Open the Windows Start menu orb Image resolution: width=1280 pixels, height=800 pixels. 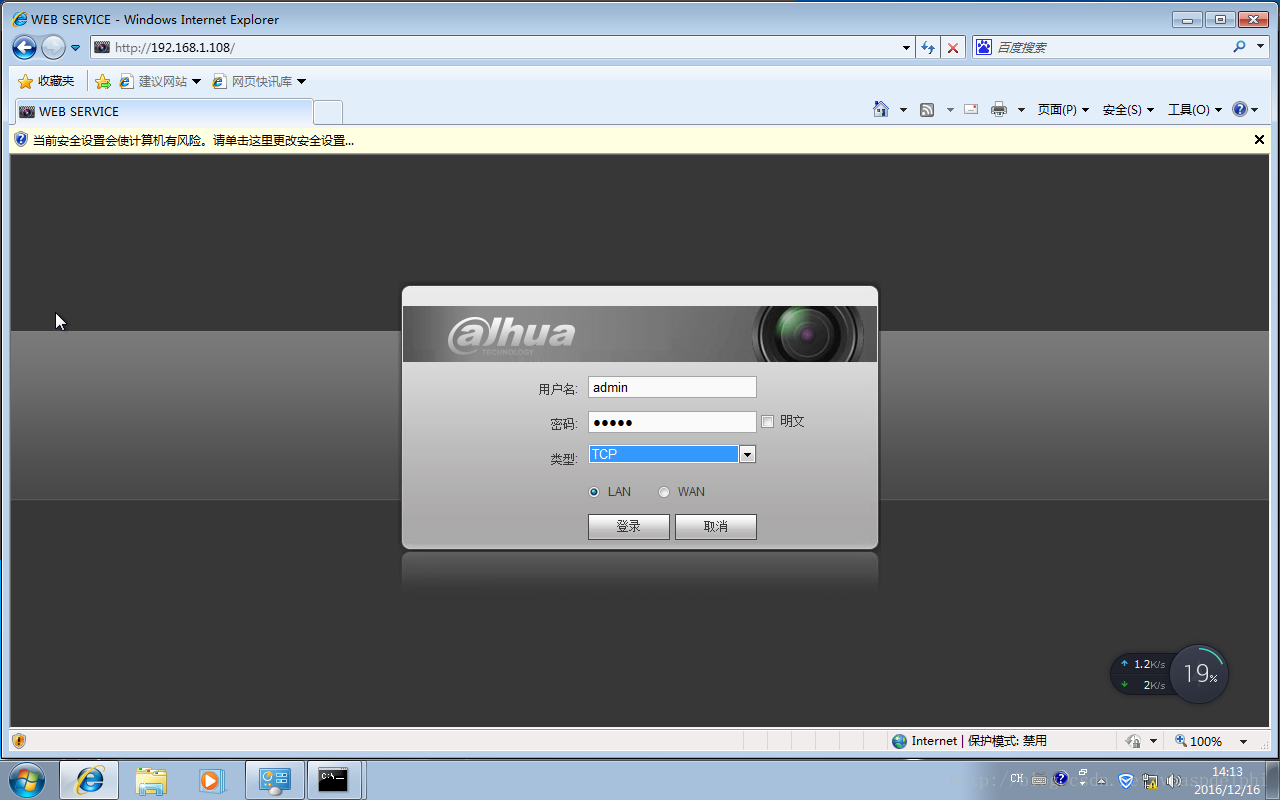[x=27, y=780]
